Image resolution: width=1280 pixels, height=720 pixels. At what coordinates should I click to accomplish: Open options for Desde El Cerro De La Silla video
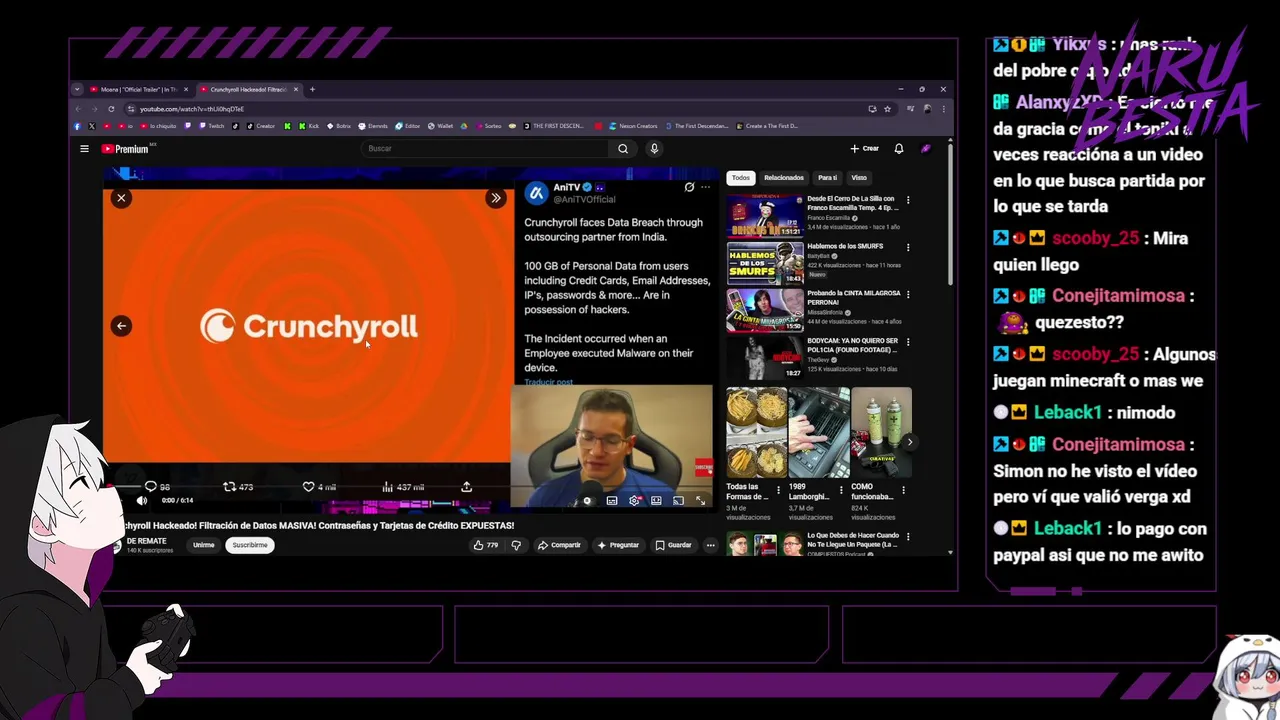click(908, 200)
